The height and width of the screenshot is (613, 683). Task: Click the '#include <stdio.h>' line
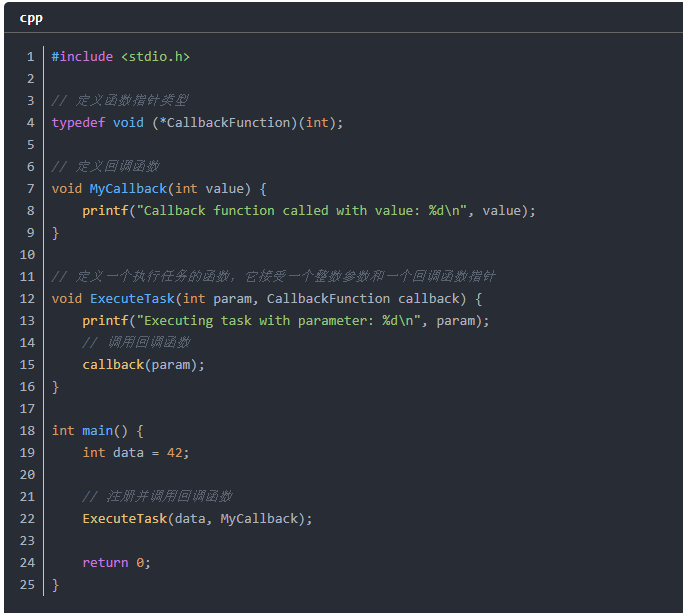[121, 57]
